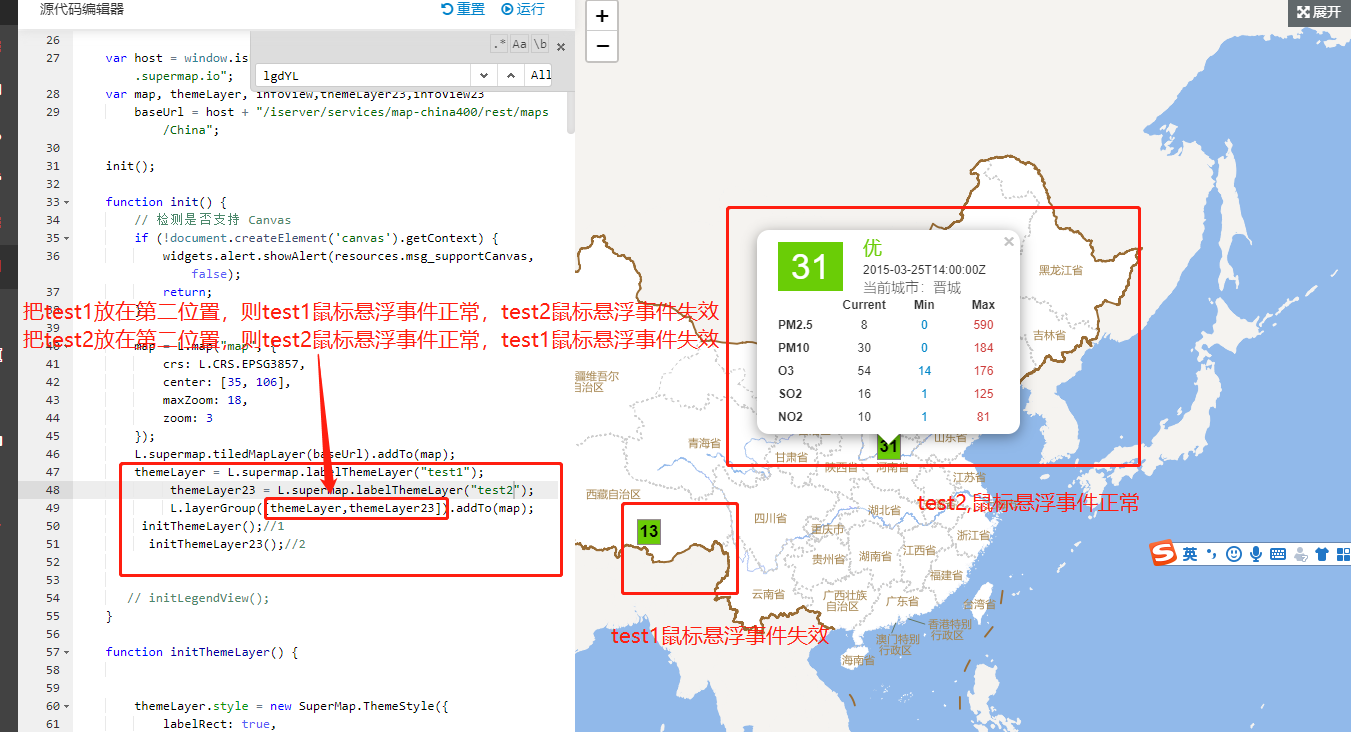
Task: Click 'labelRect: true,' code line
Action: coord(219,724)
